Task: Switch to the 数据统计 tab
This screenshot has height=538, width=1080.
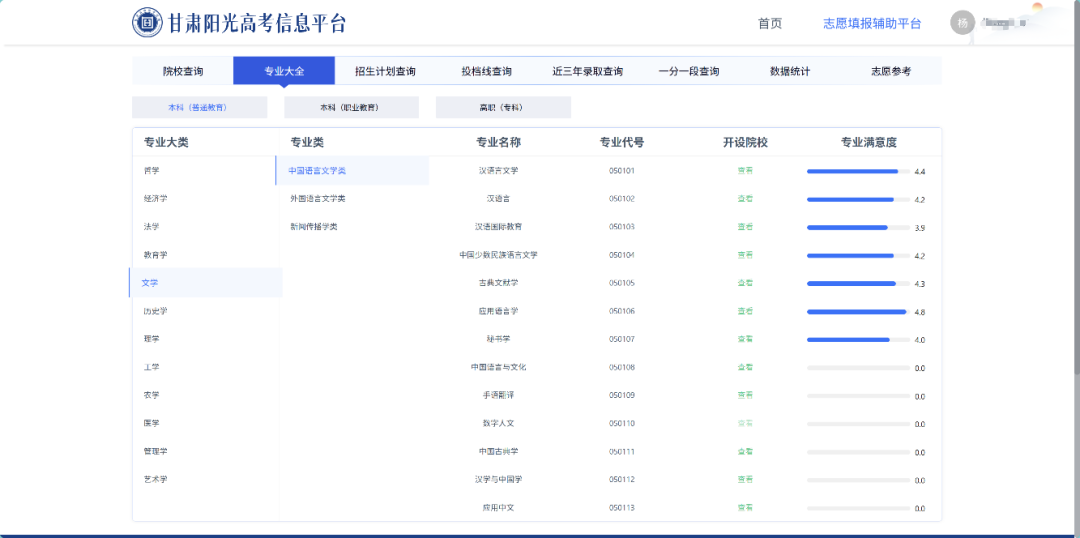Action: (x=790, y=71)
